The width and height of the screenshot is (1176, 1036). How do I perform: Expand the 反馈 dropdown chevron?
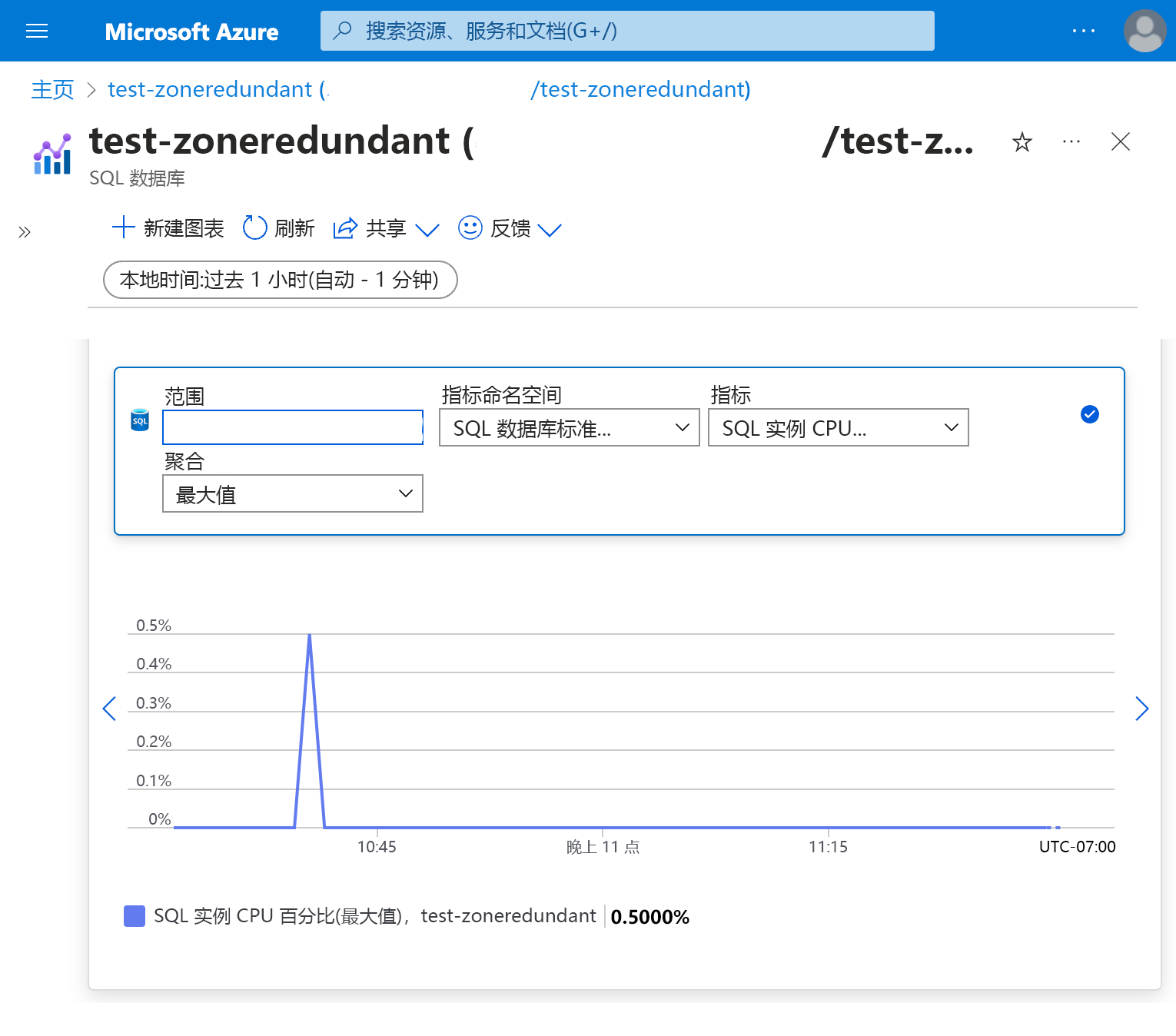pos(550,230)
